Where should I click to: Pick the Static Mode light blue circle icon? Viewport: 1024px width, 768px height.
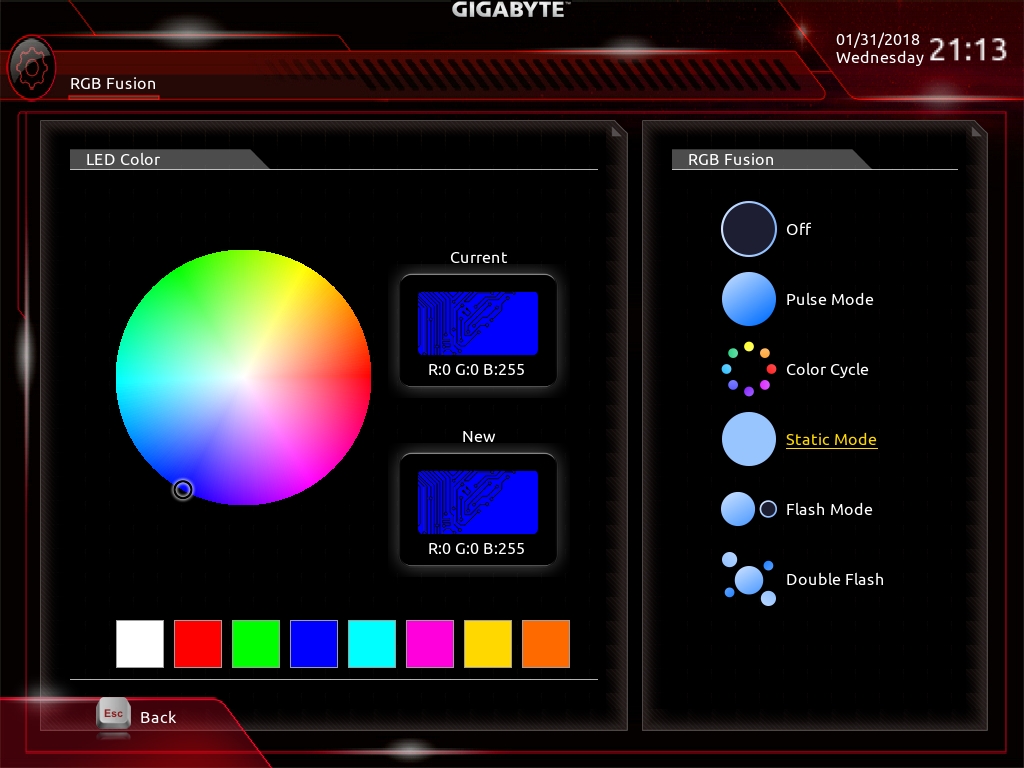[748, 439]
